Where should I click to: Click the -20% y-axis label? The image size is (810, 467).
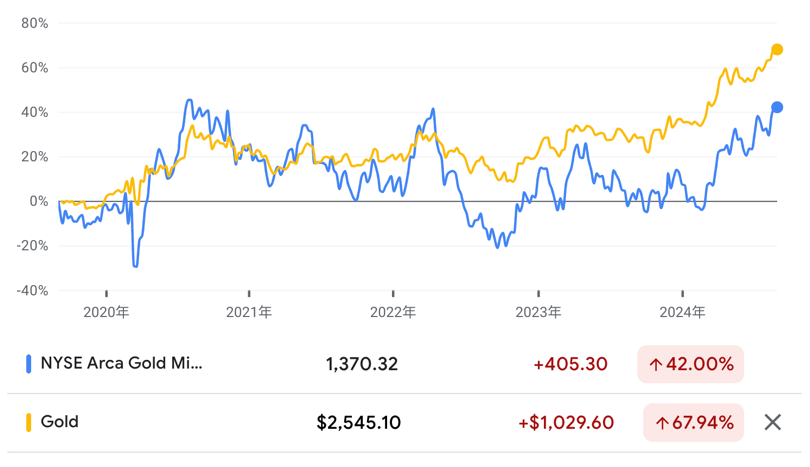point(32,245)
